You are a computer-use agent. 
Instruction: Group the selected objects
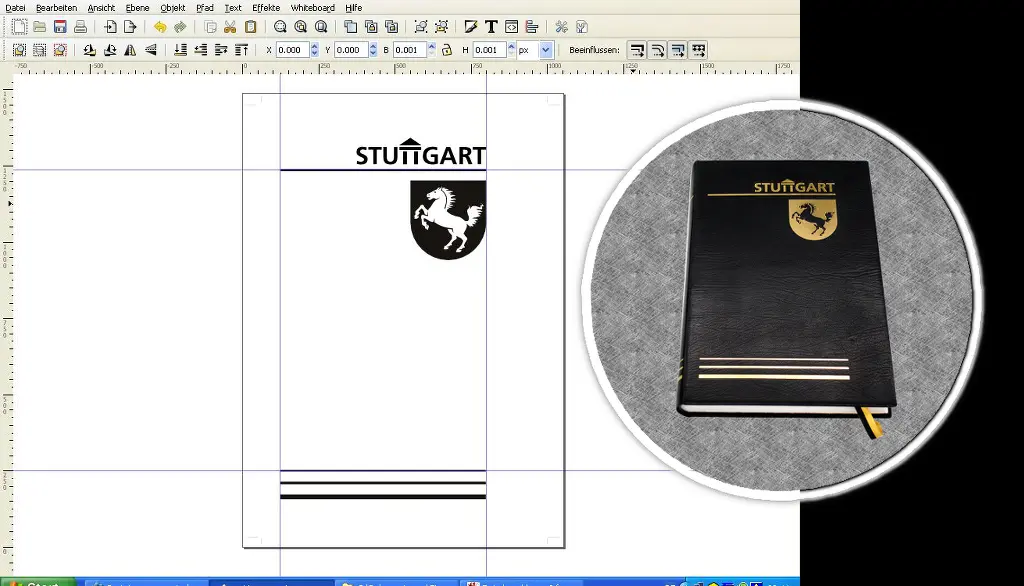tap(421, 27)
